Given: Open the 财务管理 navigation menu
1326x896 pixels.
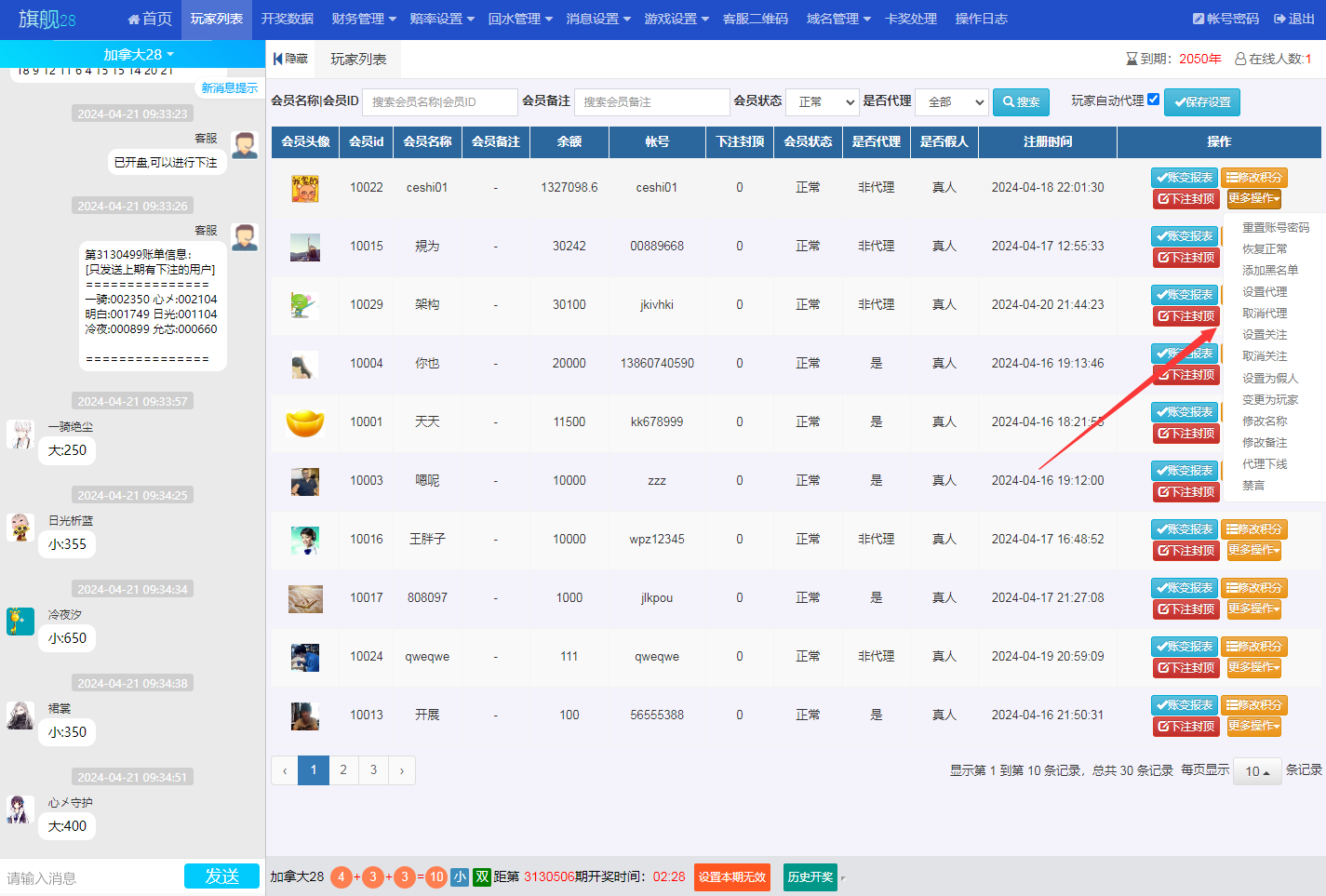Looking at the screenshot, I should [363, 19].
